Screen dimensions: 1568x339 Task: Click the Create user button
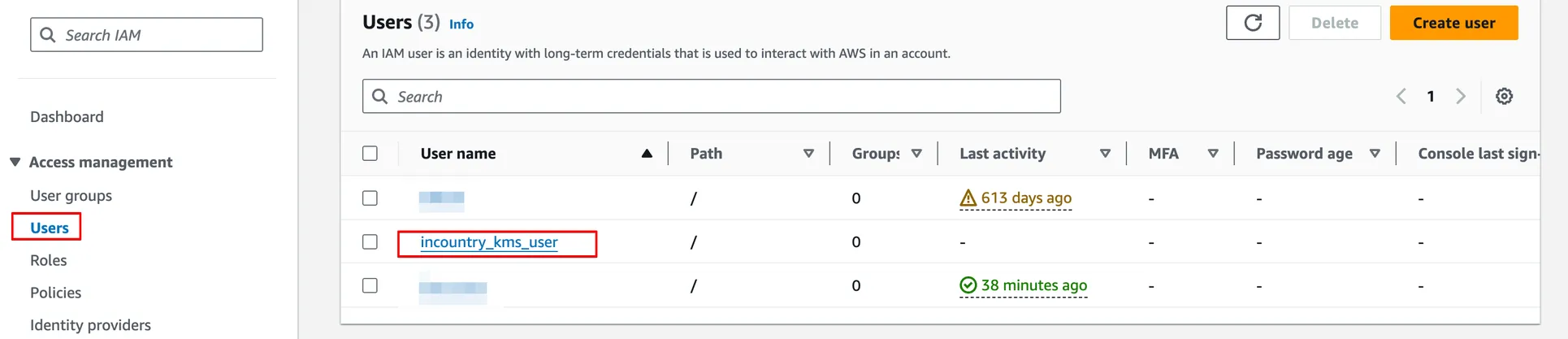(1453, 23)
